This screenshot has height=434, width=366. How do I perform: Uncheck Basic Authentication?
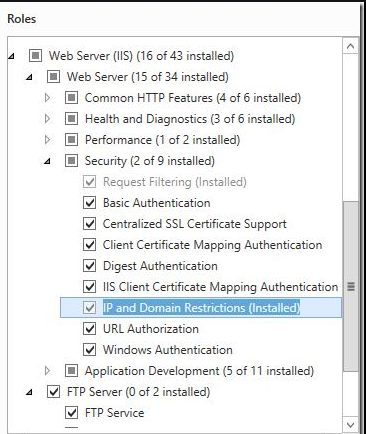89,203
